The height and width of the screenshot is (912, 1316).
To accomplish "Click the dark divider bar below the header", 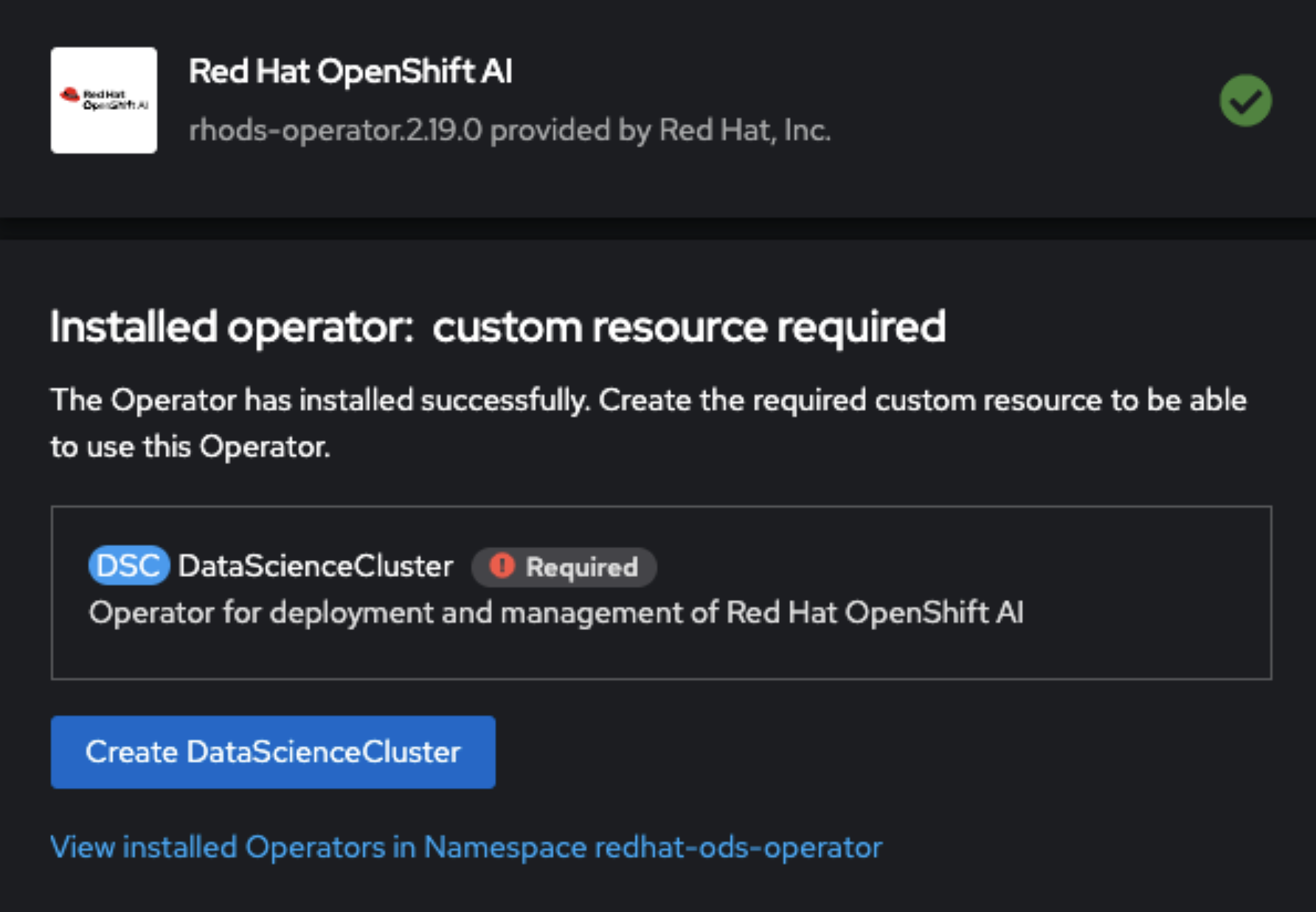I will [658, 228].
